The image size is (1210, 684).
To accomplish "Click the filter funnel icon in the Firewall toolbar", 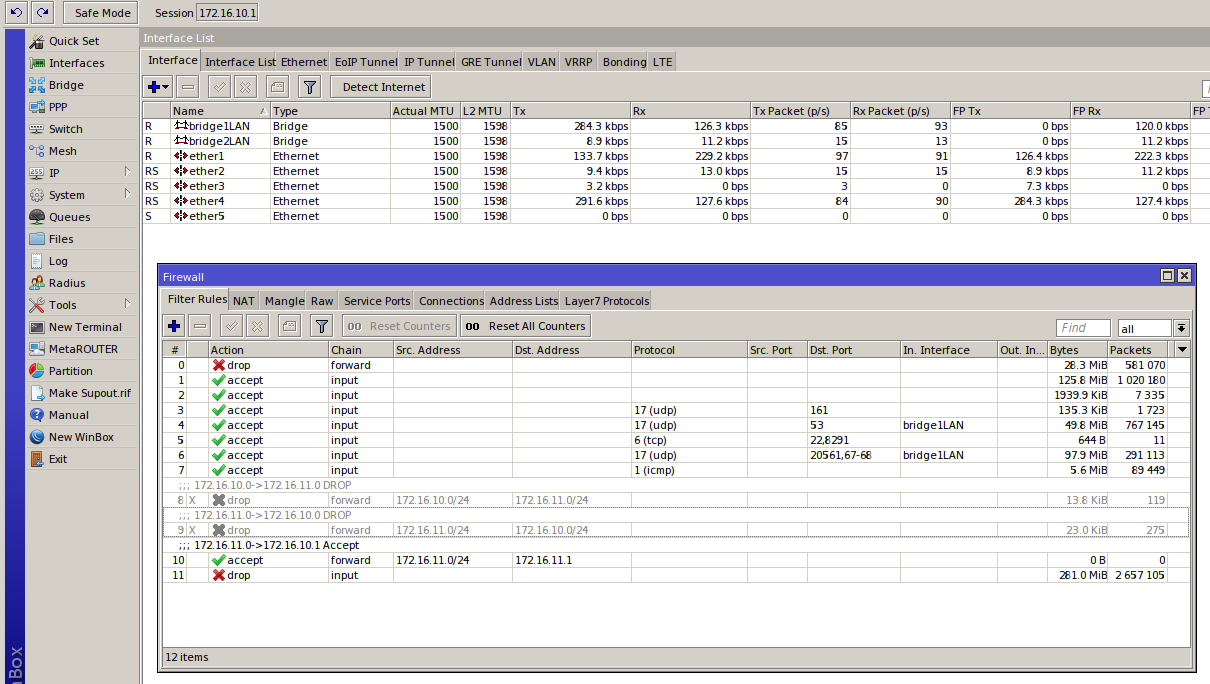I will [x=321, y=326].
